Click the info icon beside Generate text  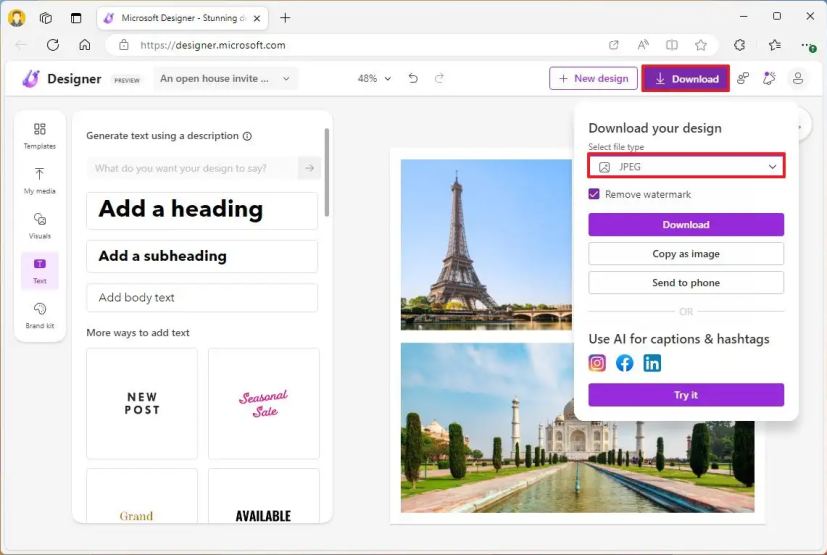point(247,136)
